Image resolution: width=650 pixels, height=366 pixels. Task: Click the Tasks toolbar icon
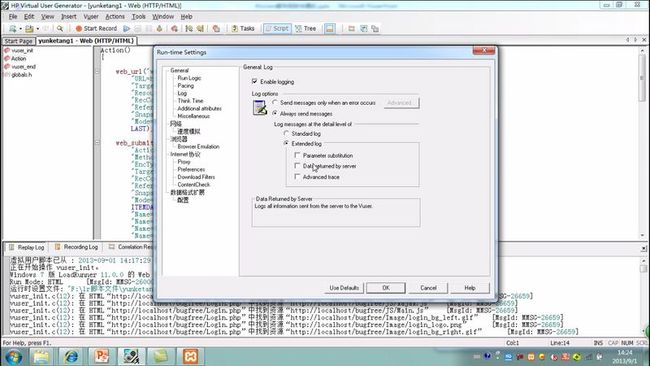243,28
